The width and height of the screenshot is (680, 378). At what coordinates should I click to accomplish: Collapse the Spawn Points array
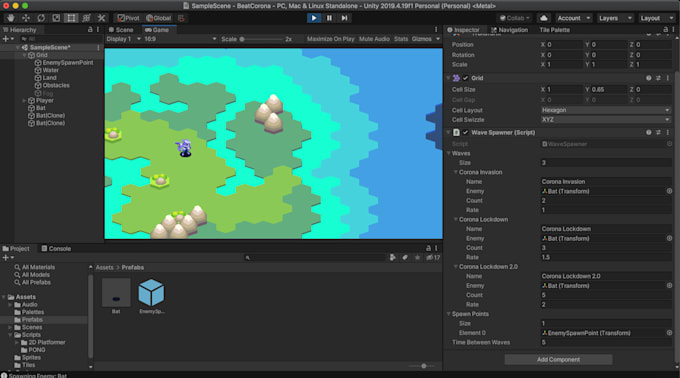(x=449, y=314)
